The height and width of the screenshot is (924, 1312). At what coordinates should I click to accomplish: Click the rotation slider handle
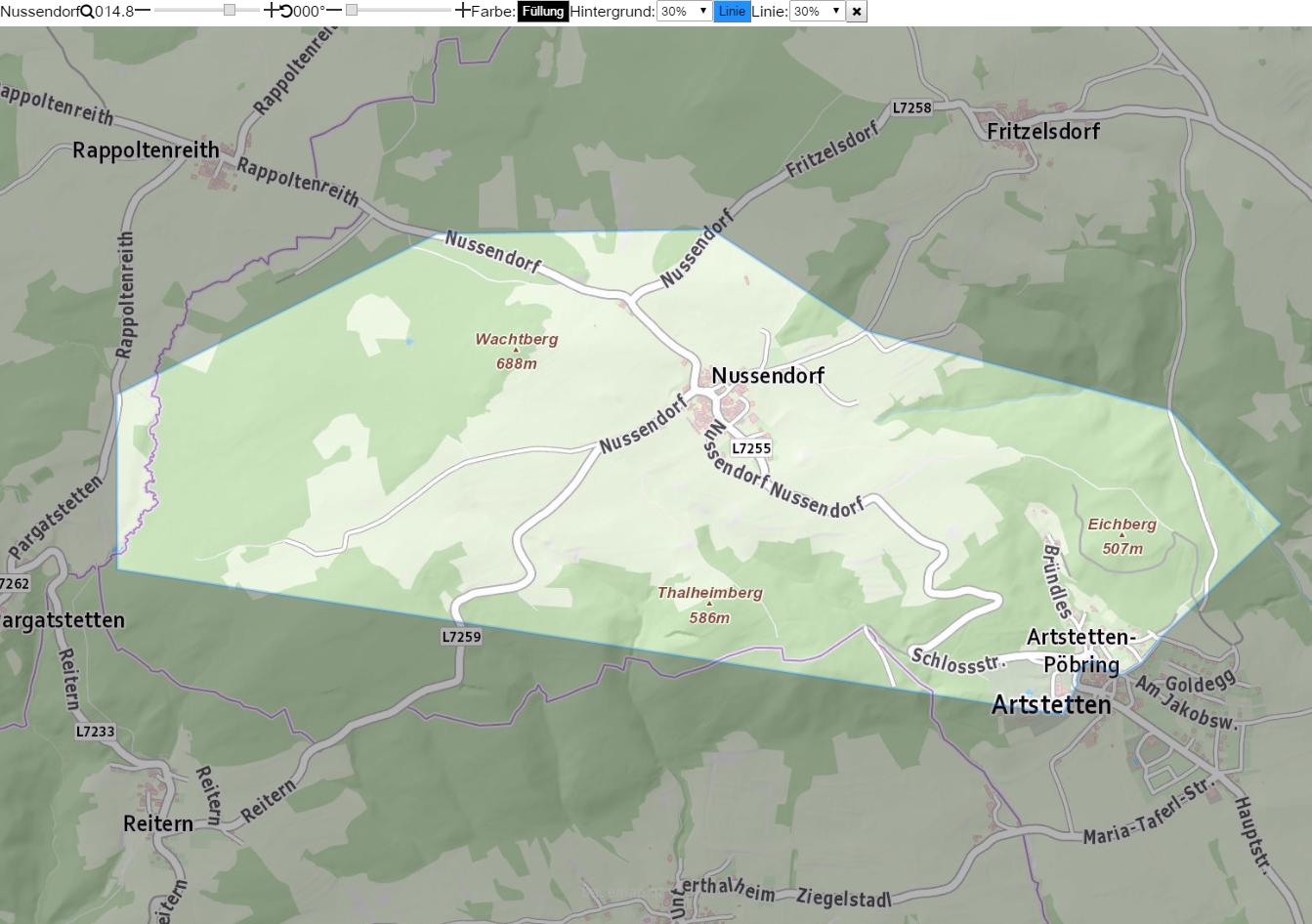(x=352, y=10)
